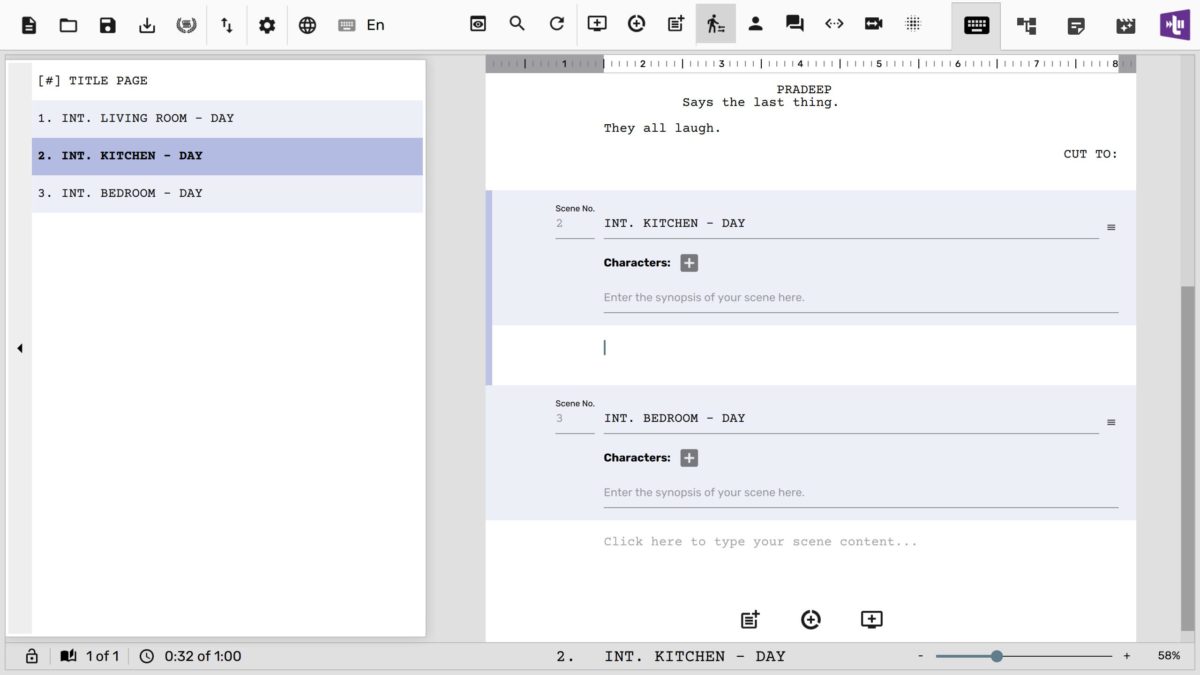Viewport: 1200px width, 675px height.
Task: Toggle the on-screen keyboard transliteration icon
Action: [347, 25]
